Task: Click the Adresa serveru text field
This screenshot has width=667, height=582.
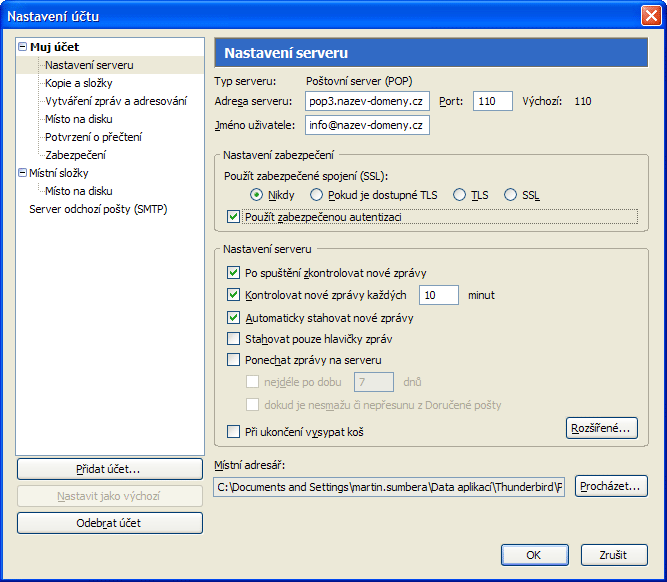Action: pyautogui.click(x=366, y=101)
